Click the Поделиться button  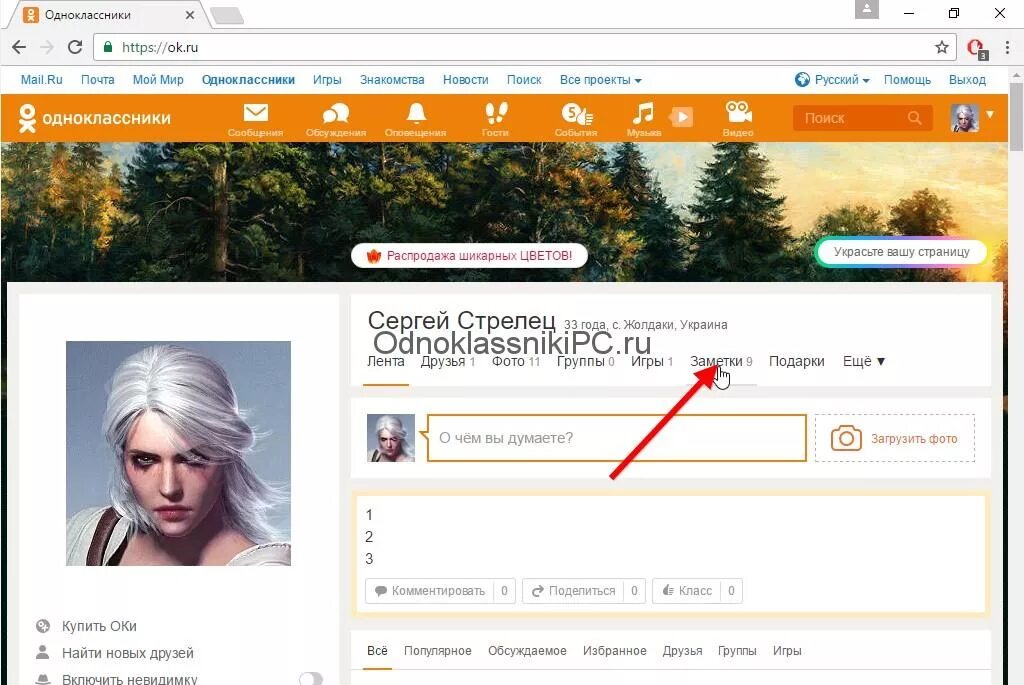point(583,591)
